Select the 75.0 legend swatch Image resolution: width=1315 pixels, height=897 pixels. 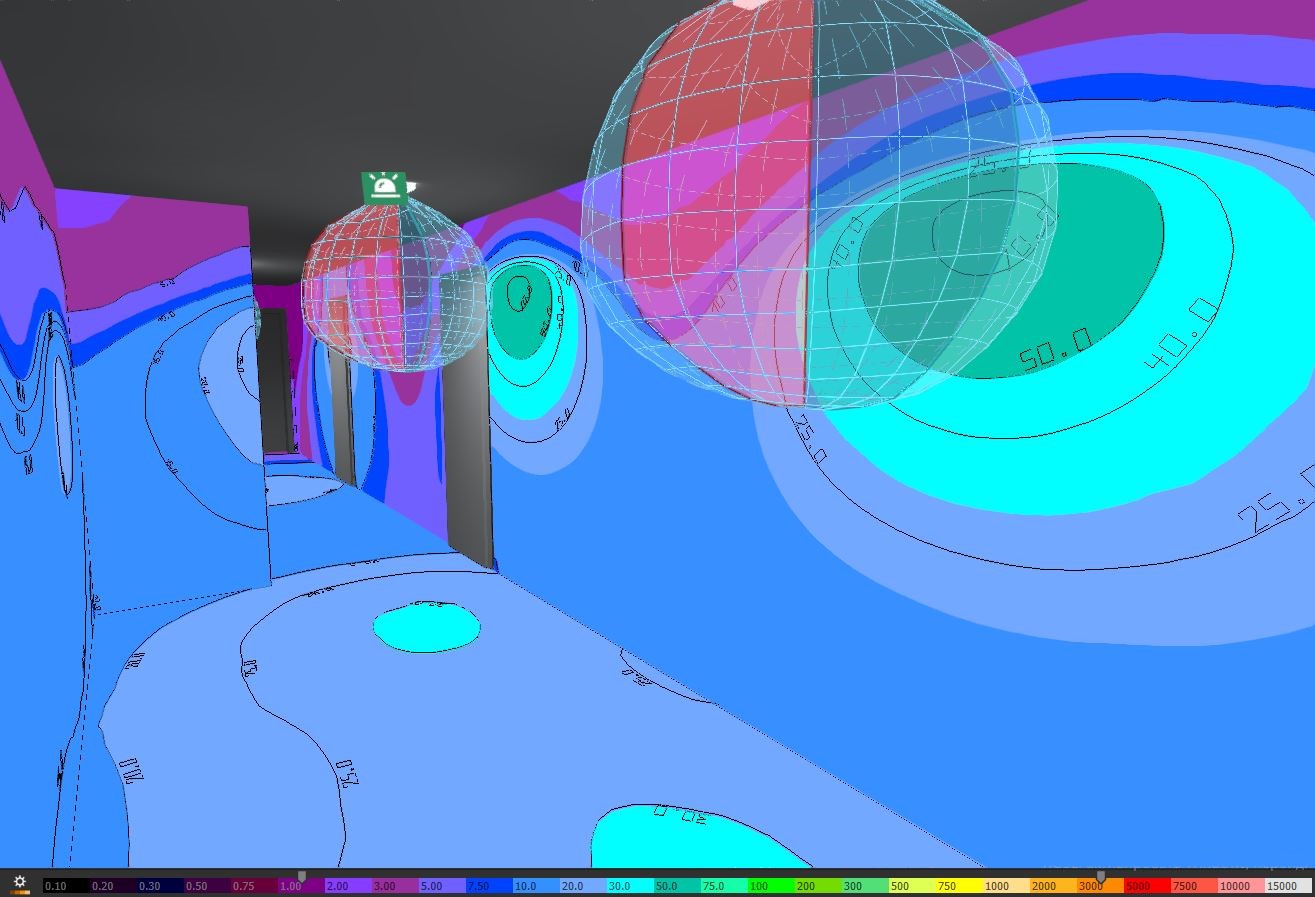[x=723, y=886]
